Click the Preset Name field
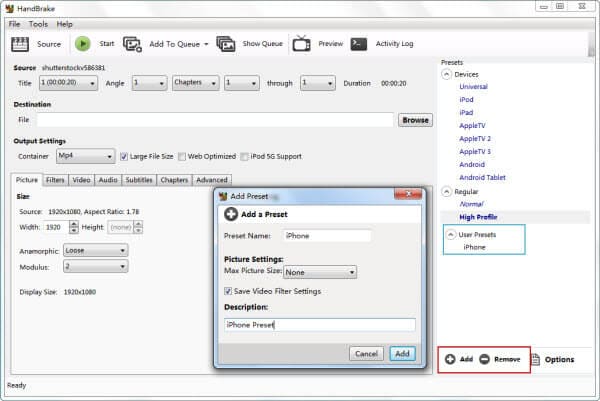This screenshot has width=600, height=401. click(x=327, y=236)
